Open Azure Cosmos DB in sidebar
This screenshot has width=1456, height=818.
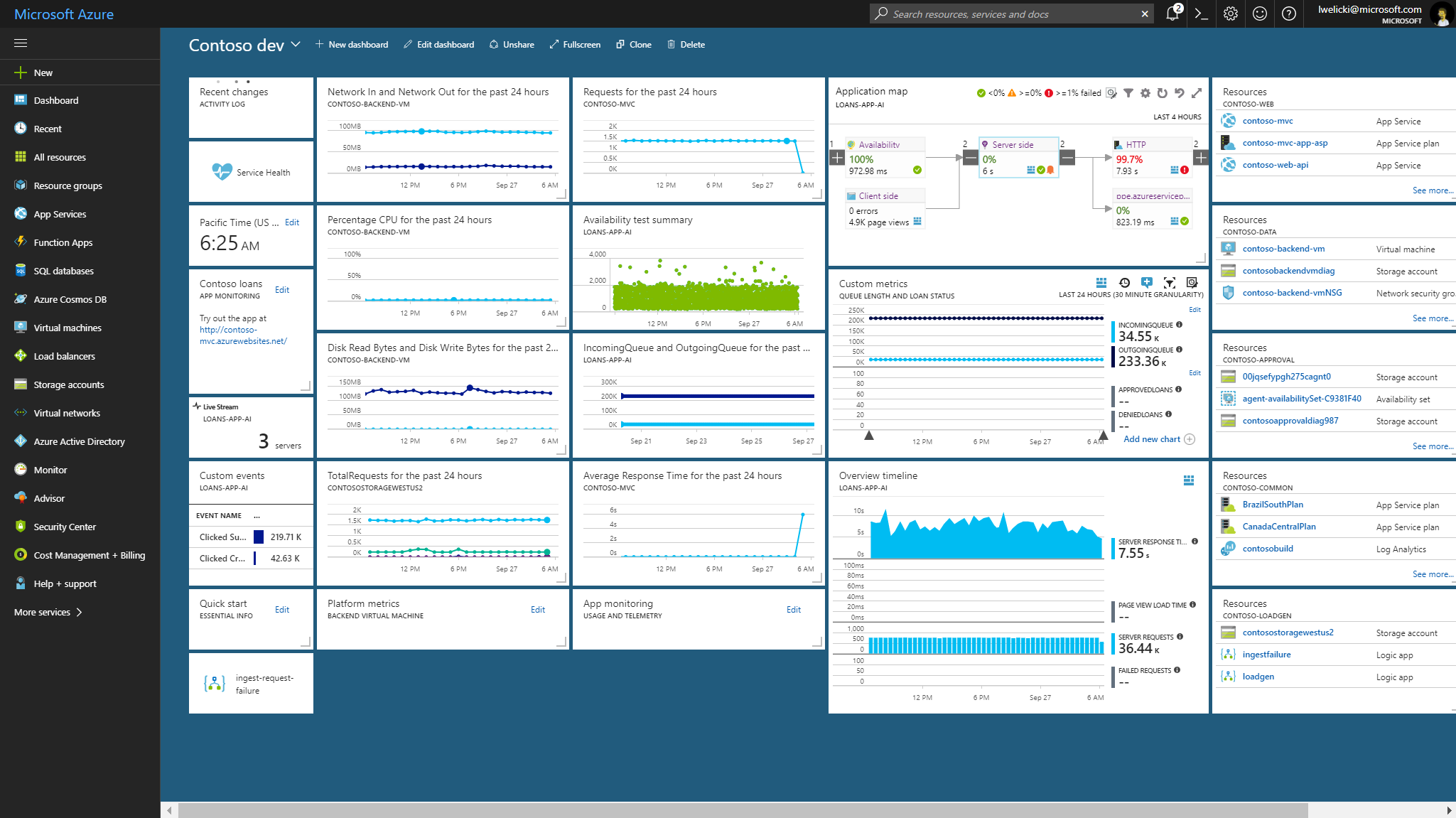(70, 299)
